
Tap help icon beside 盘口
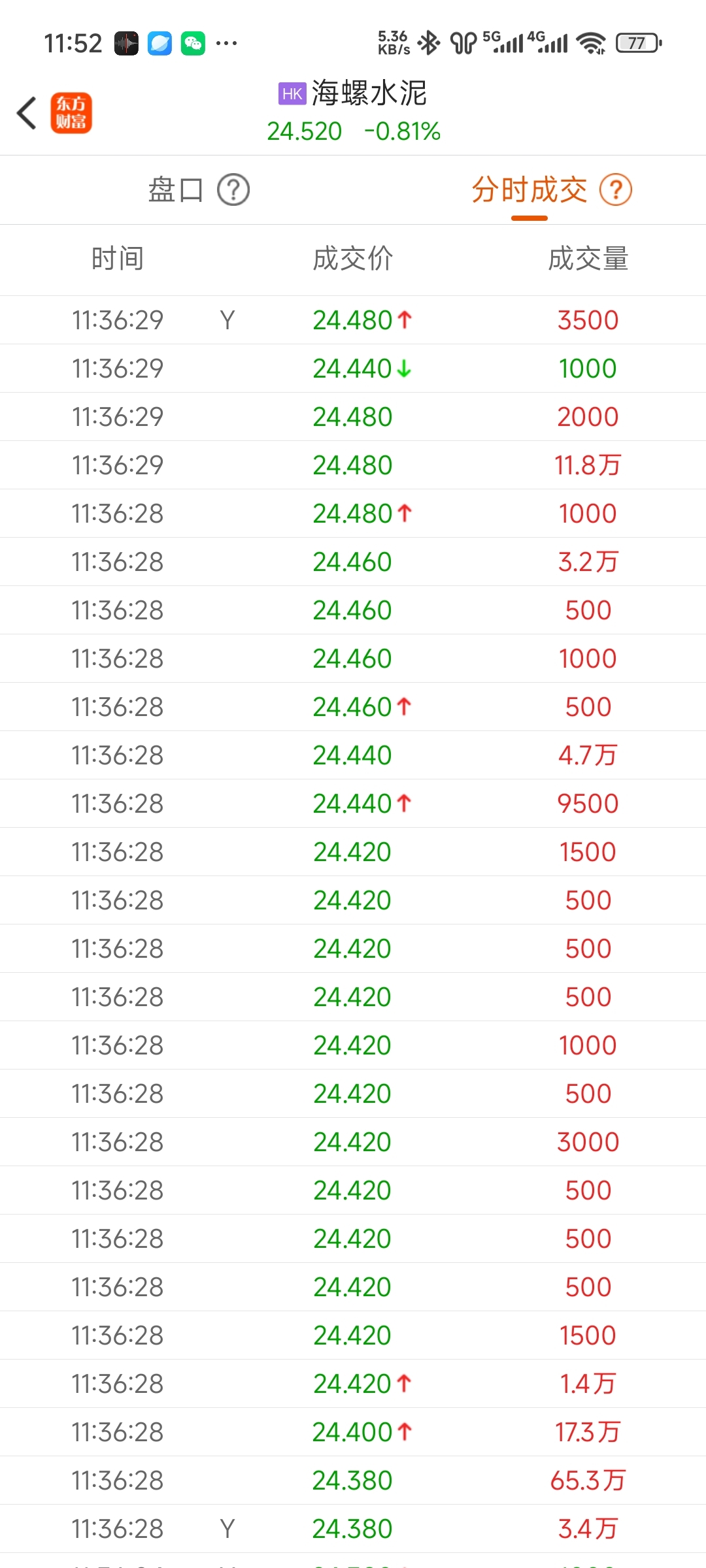(x=233, y=190)
